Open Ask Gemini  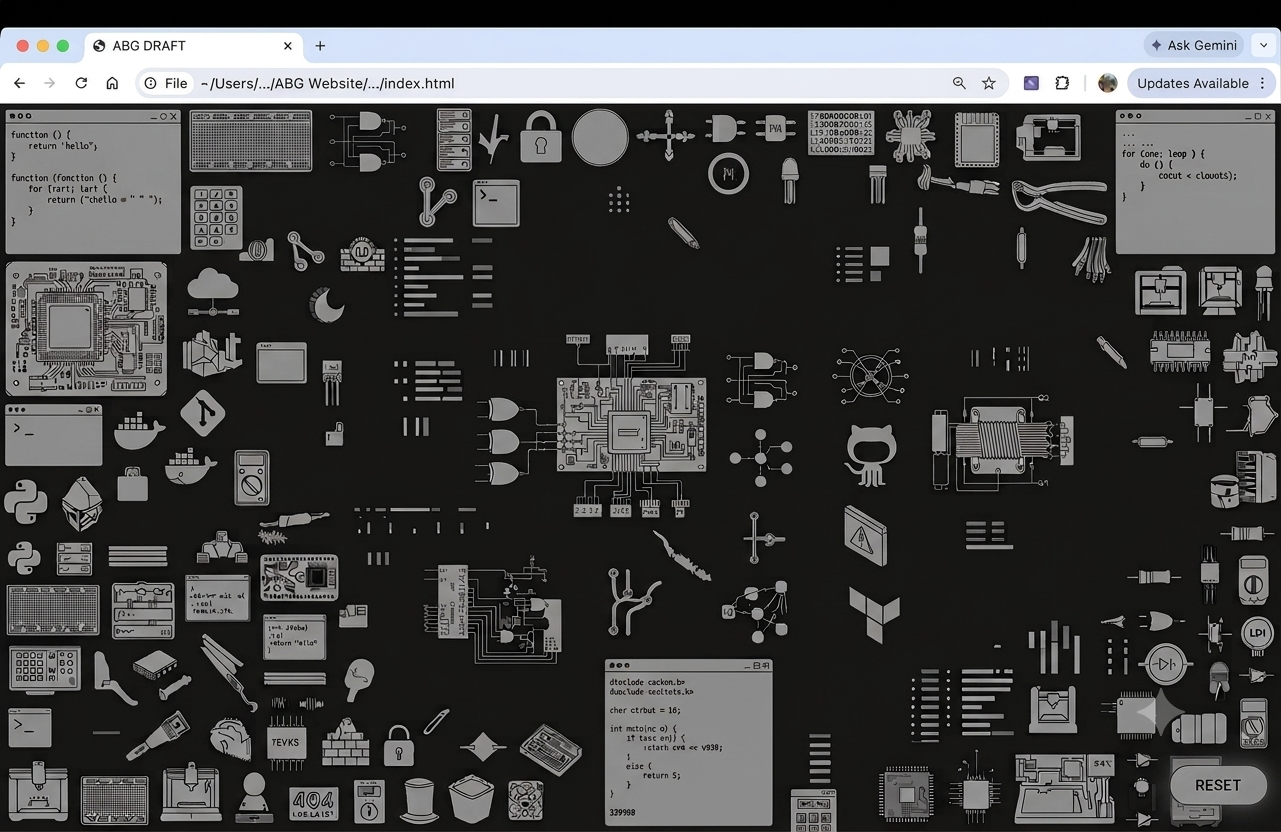(1194, 45)
